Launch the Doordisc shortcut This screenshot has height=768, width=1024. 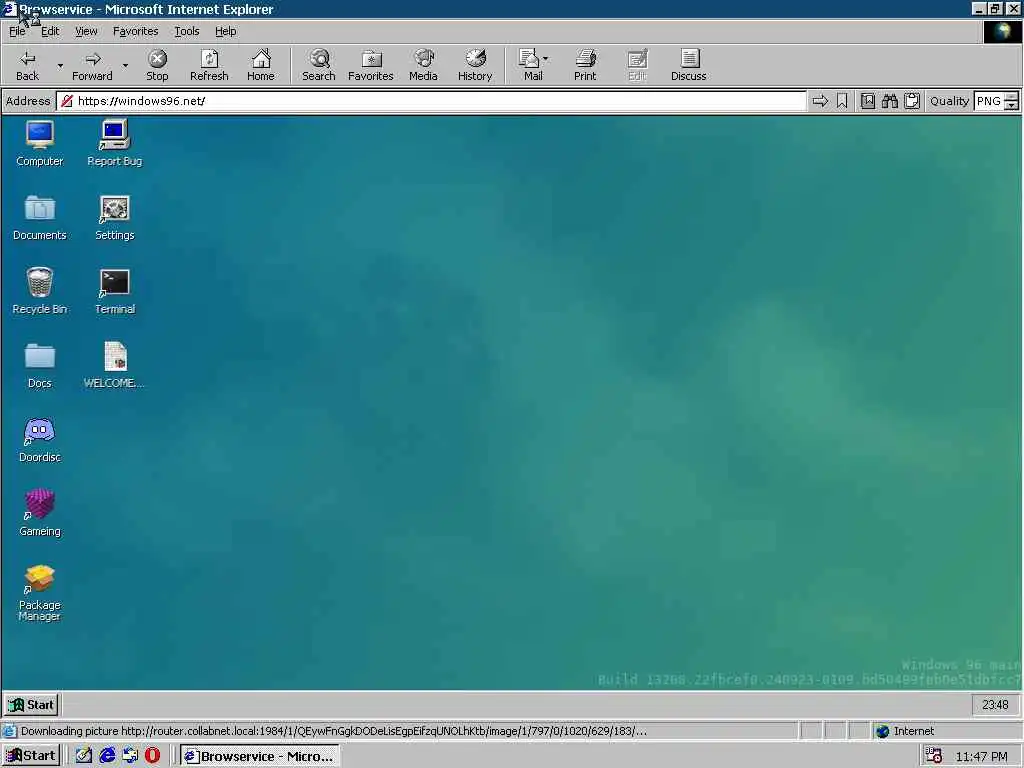point(40,440)
